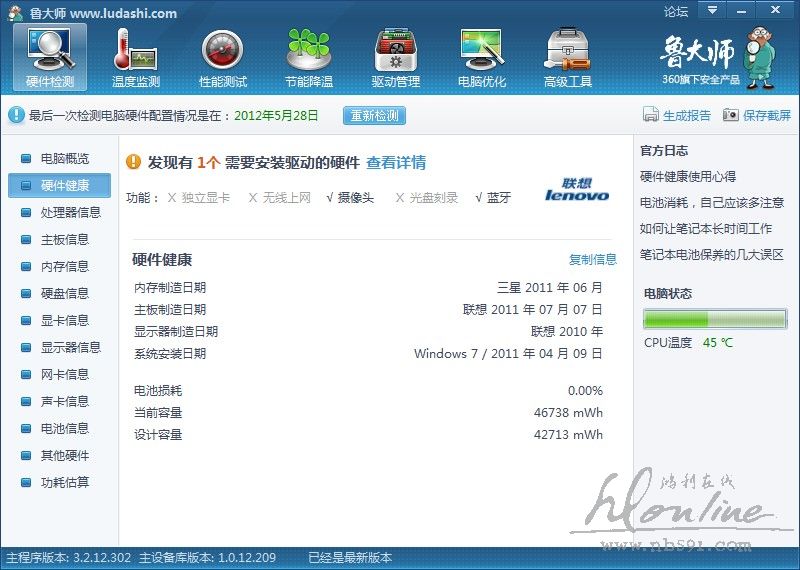Open the 高级工具 toolbox icon

point(567,57)
